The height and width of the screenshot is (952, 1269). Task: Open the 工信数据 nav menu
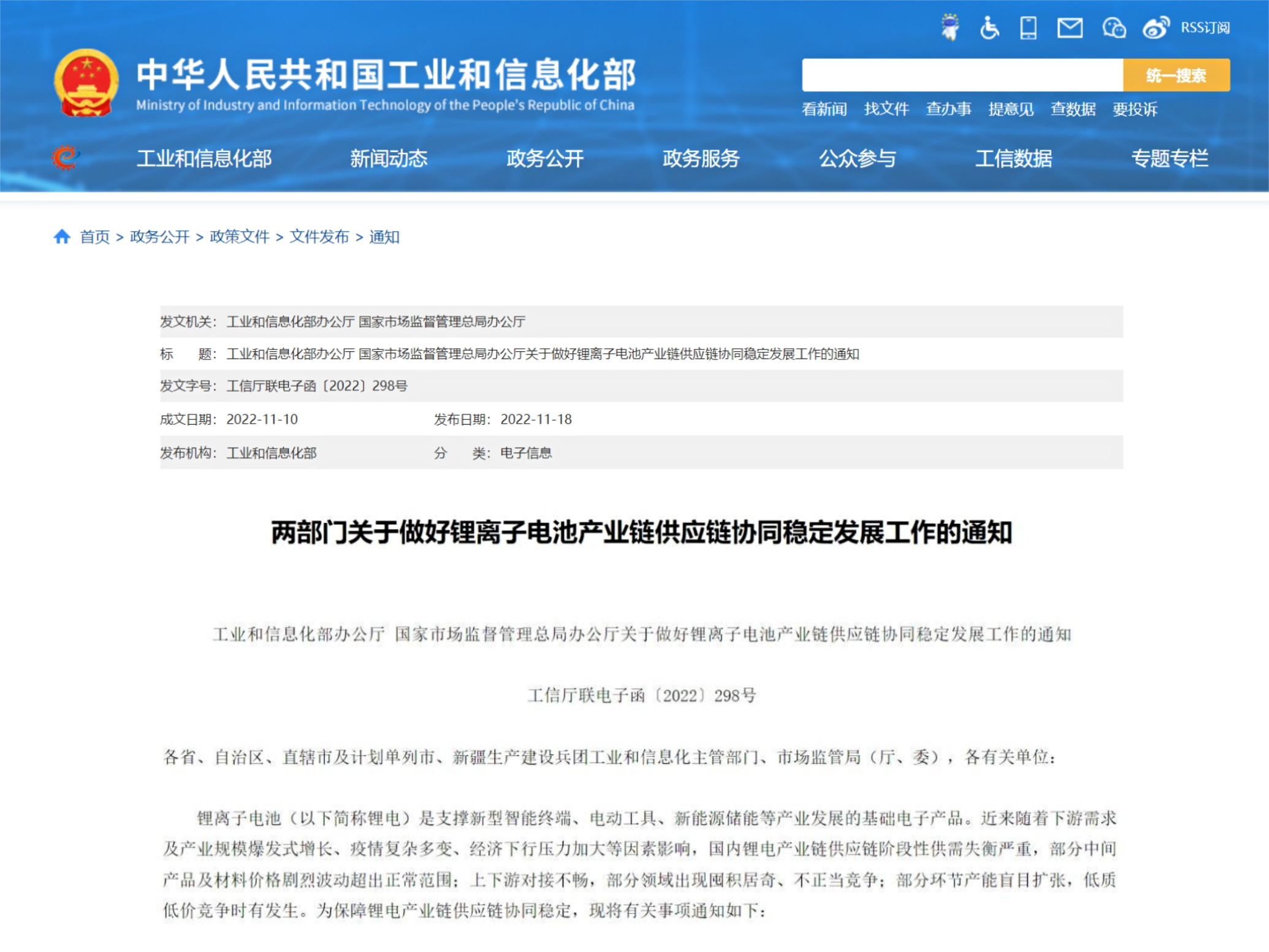tap(1014, 158)
